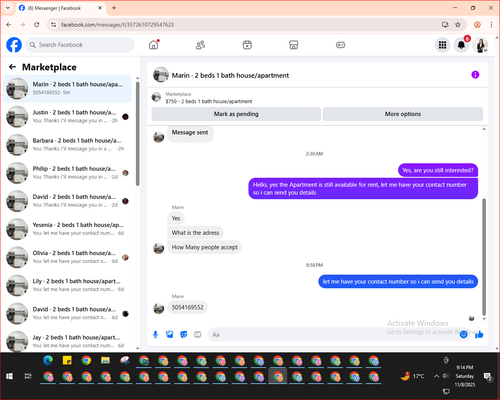The height and width of the screenshot is (400, 500).
Task: Open Yesenia's conversation in the list
Action: coord(68,229)
